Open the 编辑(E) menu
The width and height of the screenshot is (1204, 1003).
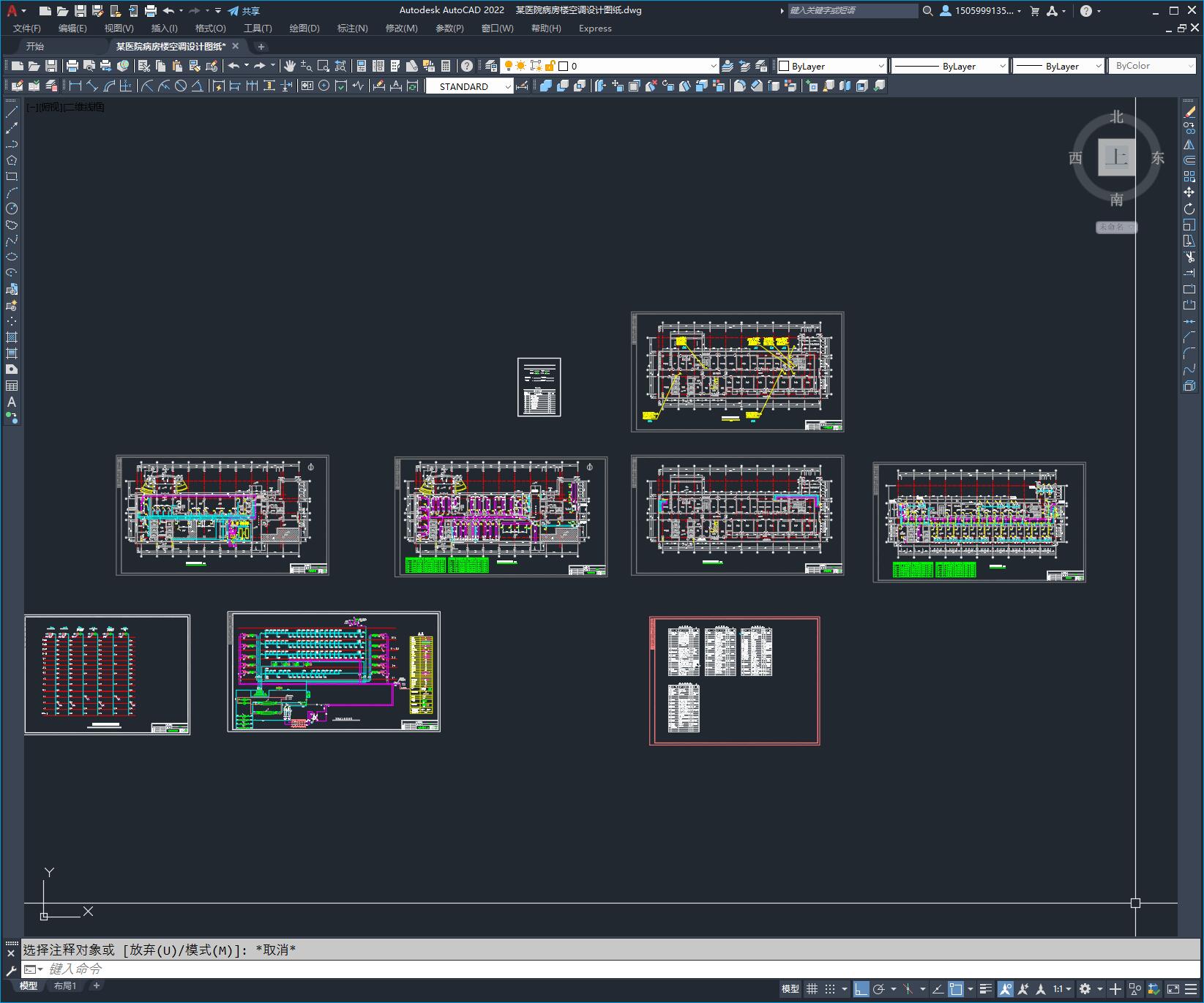click(x=72, y=29)
